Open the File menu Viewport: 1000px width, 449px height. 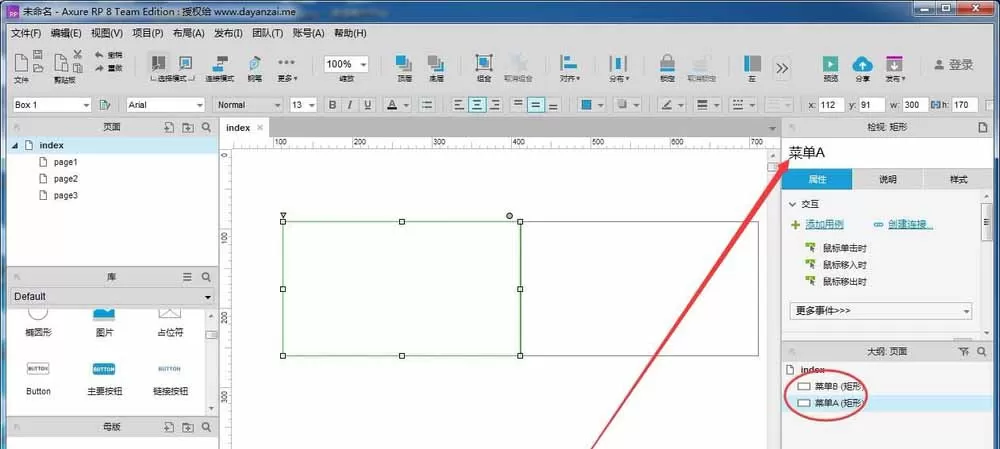click(x=26, y=33)
